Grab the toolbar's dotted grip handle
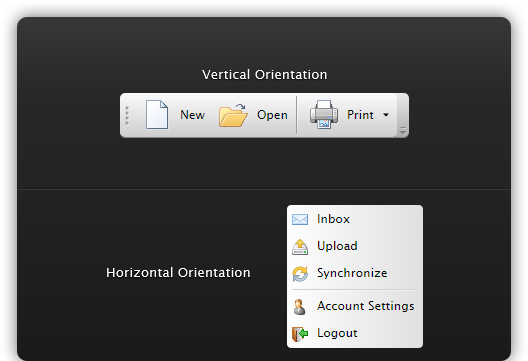 click(127, 116)
